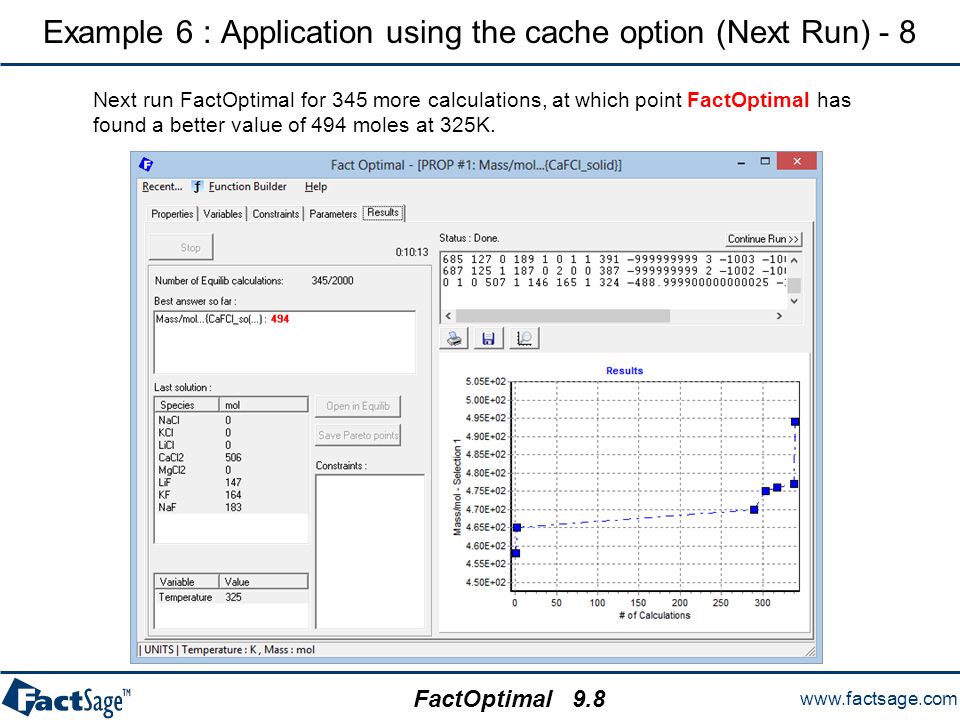Image resolution: width=960 pixels, height=720 pixels.
Task: Click the Value column header
Action: (263, 582)
